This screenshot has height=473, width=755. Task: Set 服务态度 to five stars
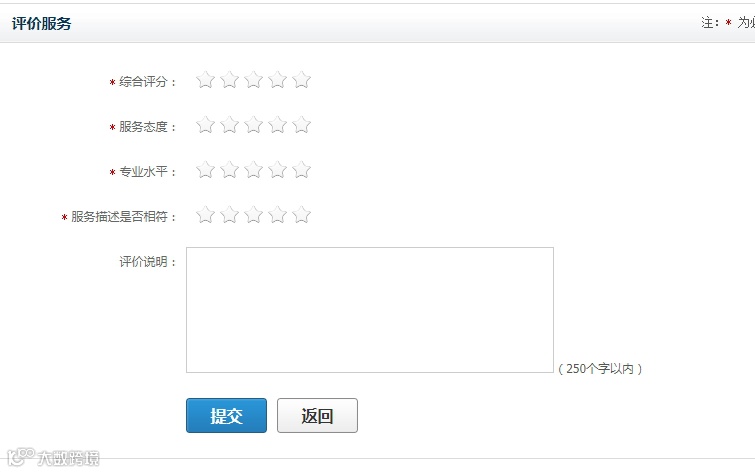(301, 125)
